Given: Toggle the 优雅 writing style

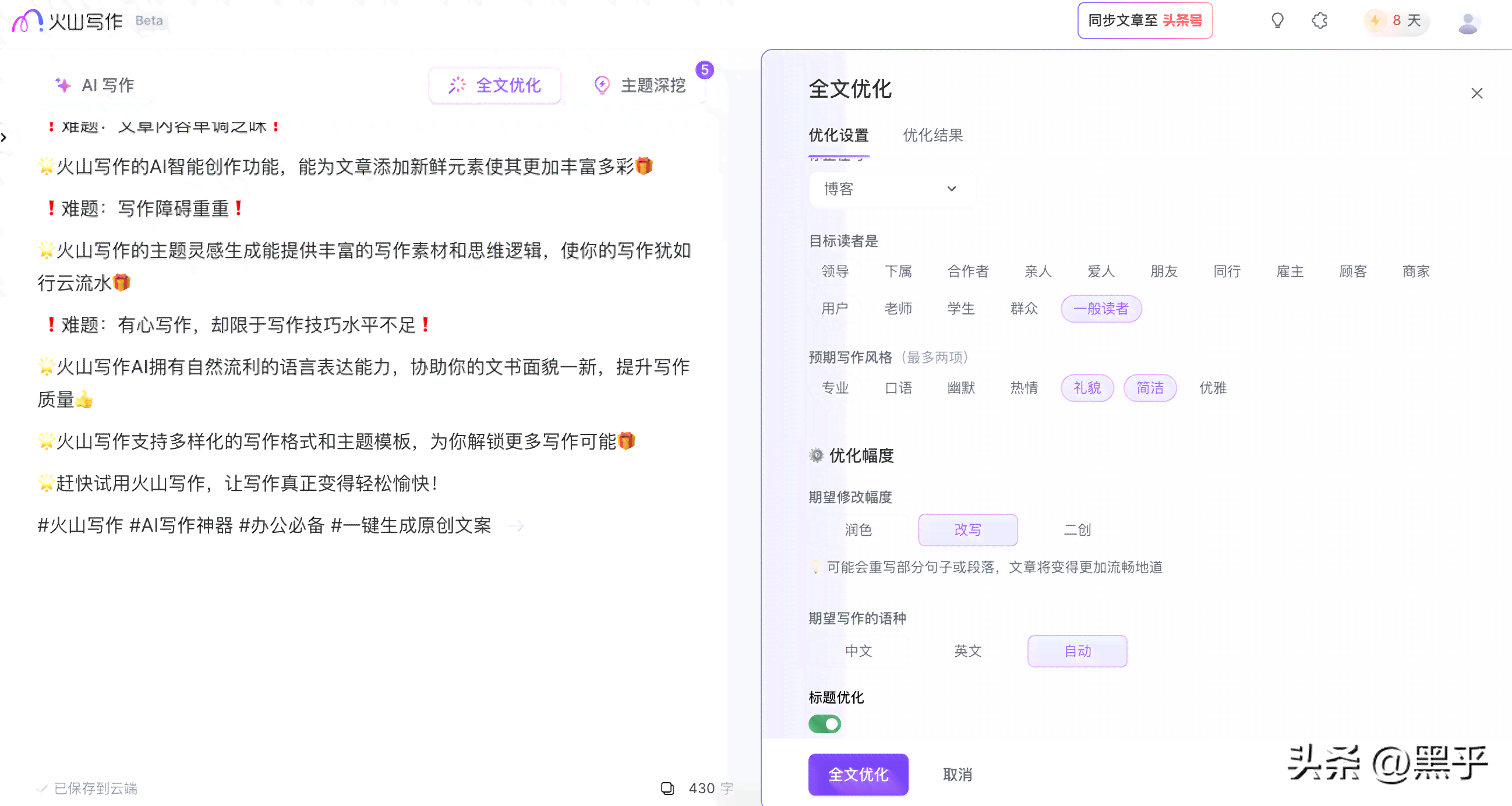Looking at the screenshot, I should coord(1213,388).
